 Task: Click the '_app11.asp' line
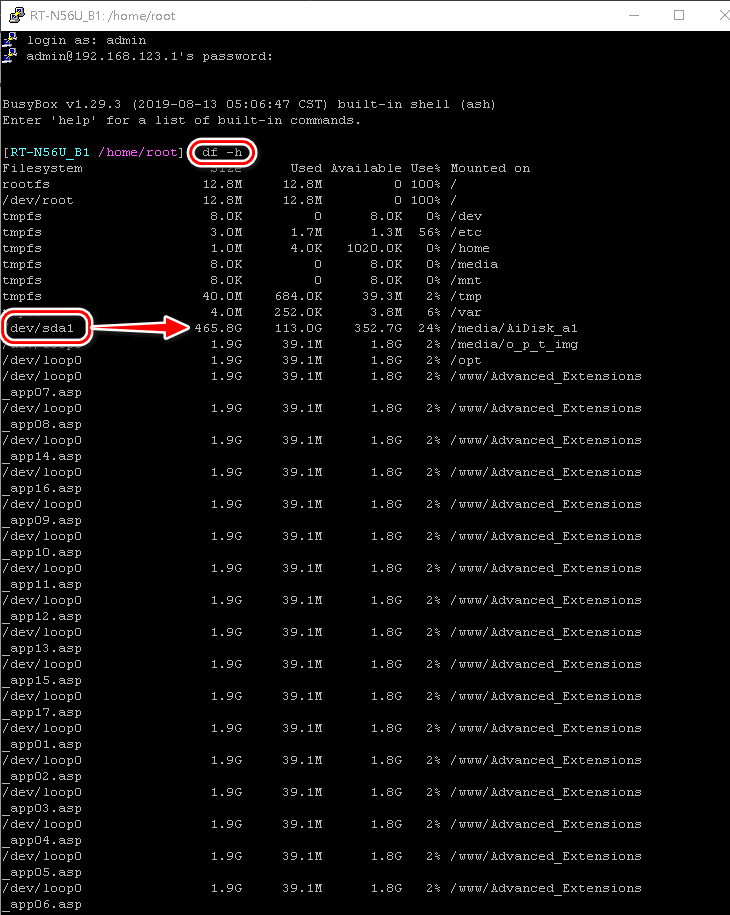pyautogui.click(x=42, y=585)
